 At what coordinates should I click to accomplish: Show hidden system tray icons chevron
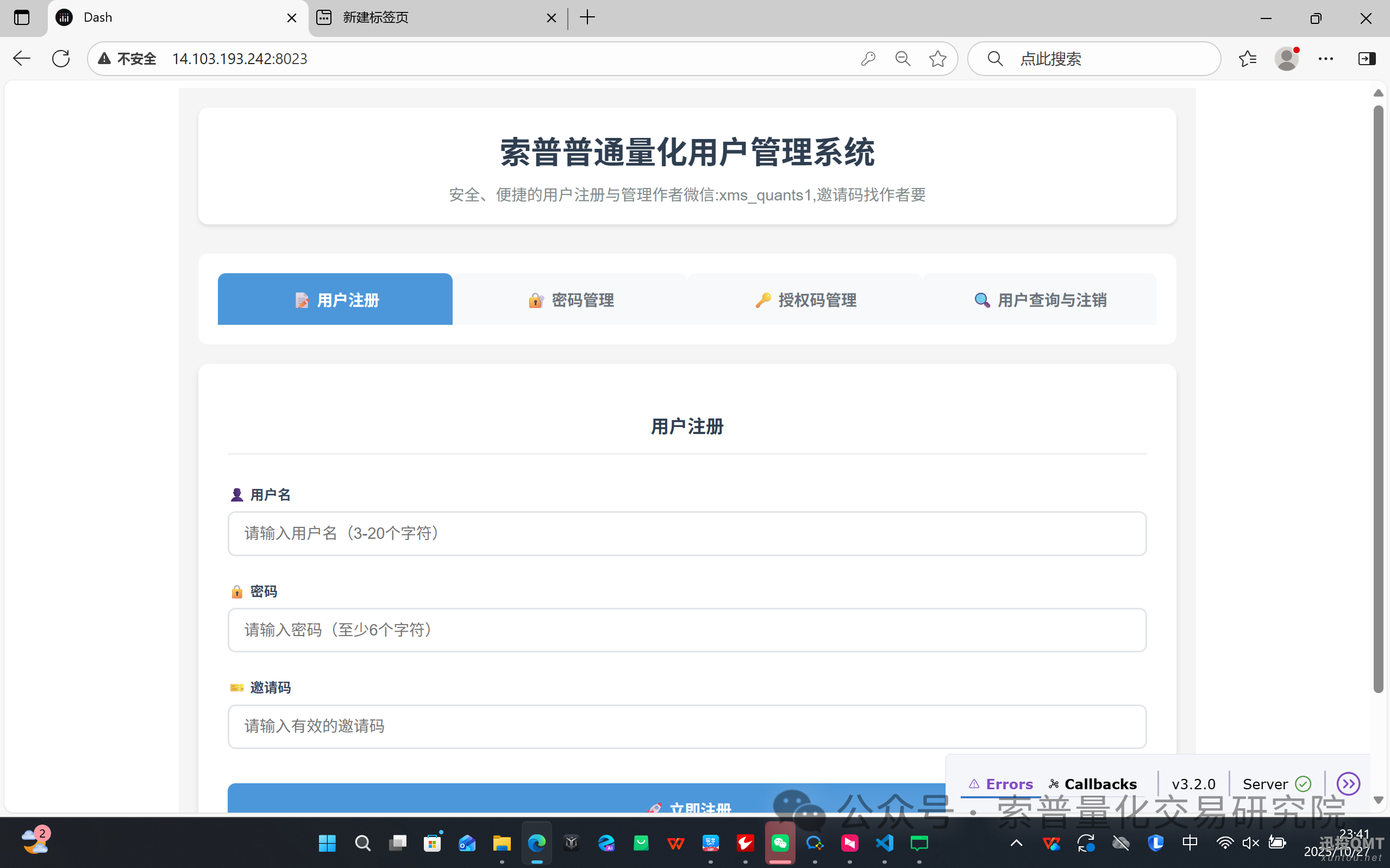click(x=1016, y=842)
